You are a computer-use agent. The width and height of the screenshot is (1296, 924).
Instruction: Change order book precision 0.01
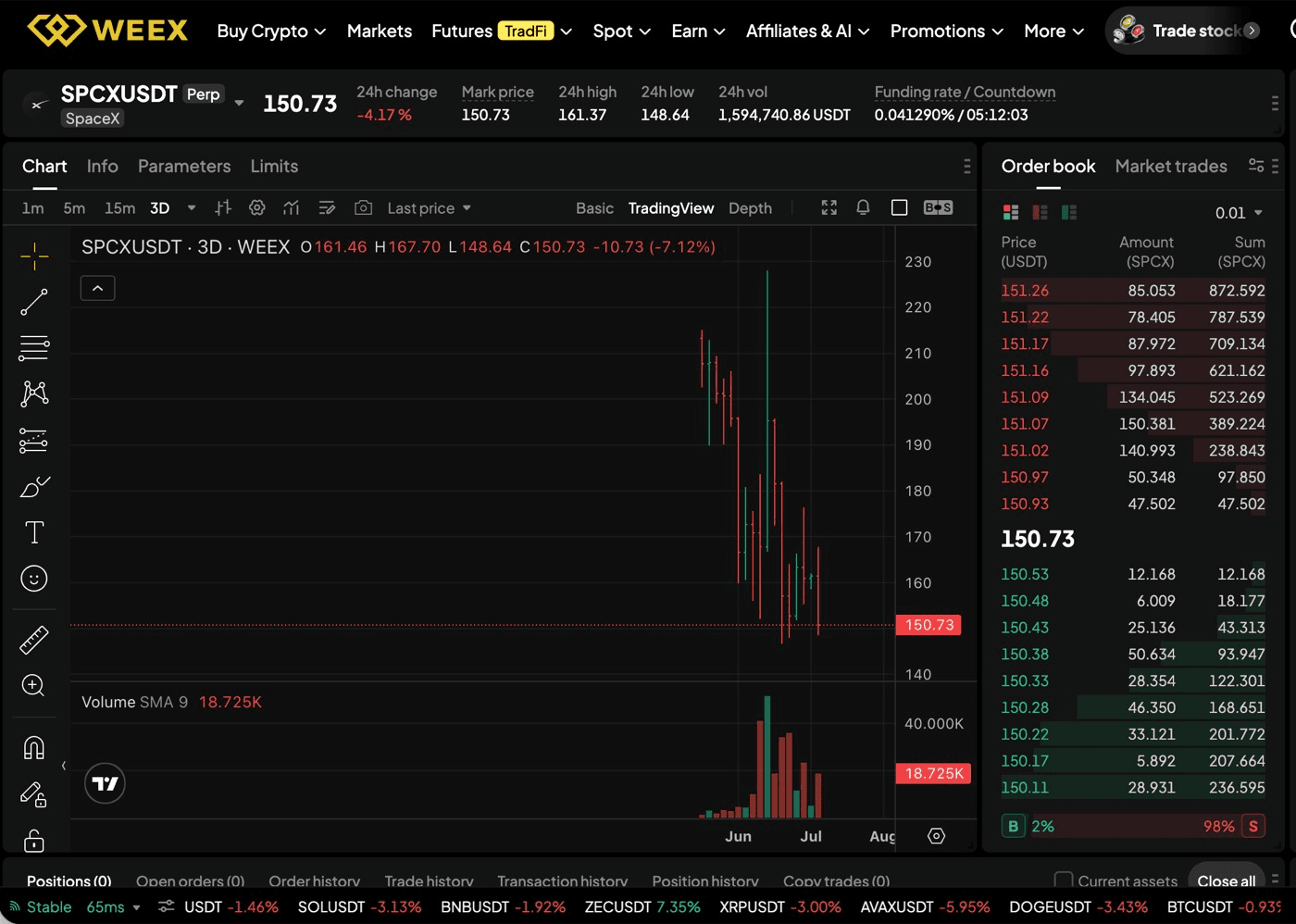tap(1239, 213)
